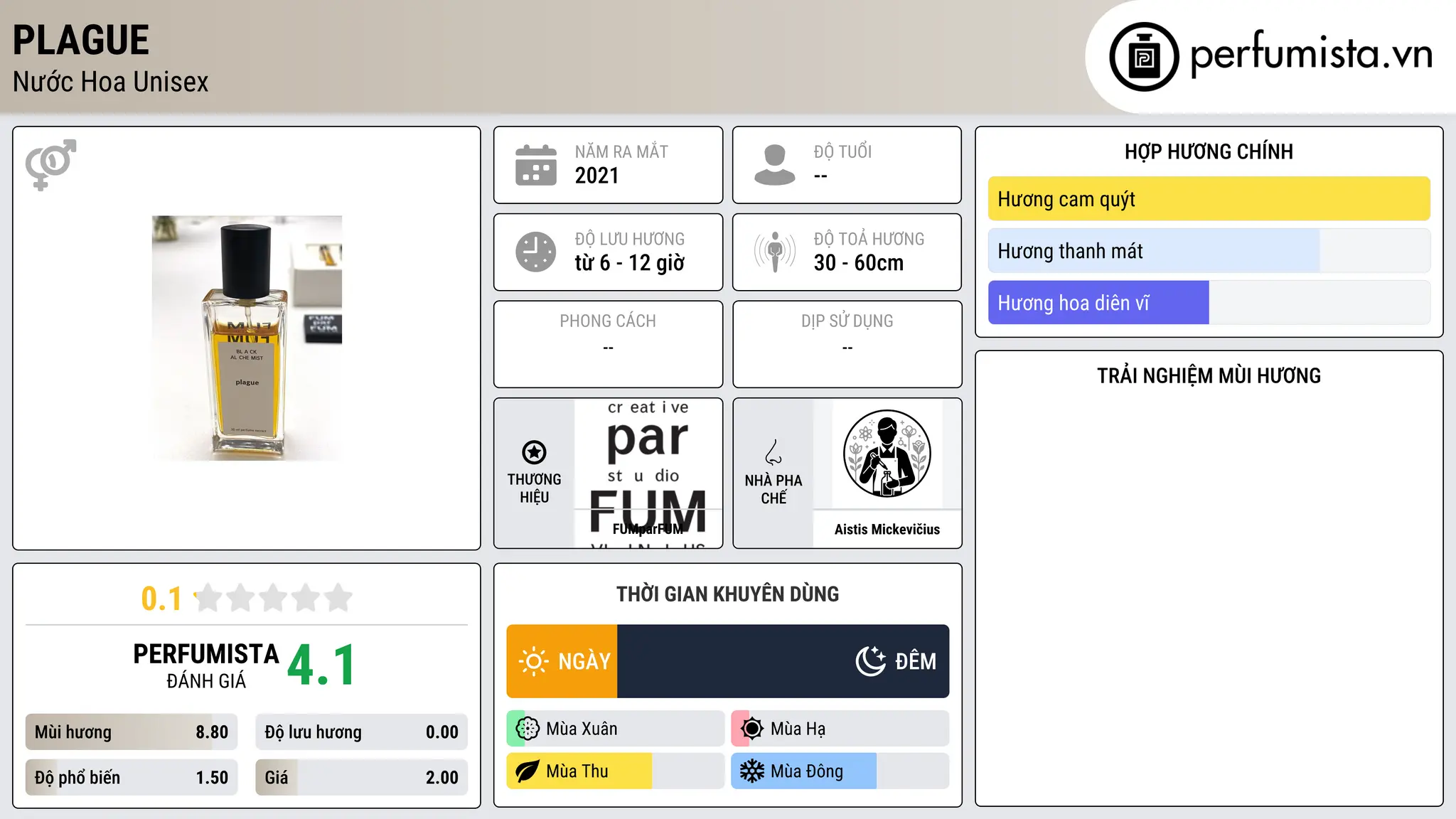Viewport: 1456px width, 819px height.
Task: Click the longevity value từ 6 - 12 giờ
Action: tap(629, 263)
